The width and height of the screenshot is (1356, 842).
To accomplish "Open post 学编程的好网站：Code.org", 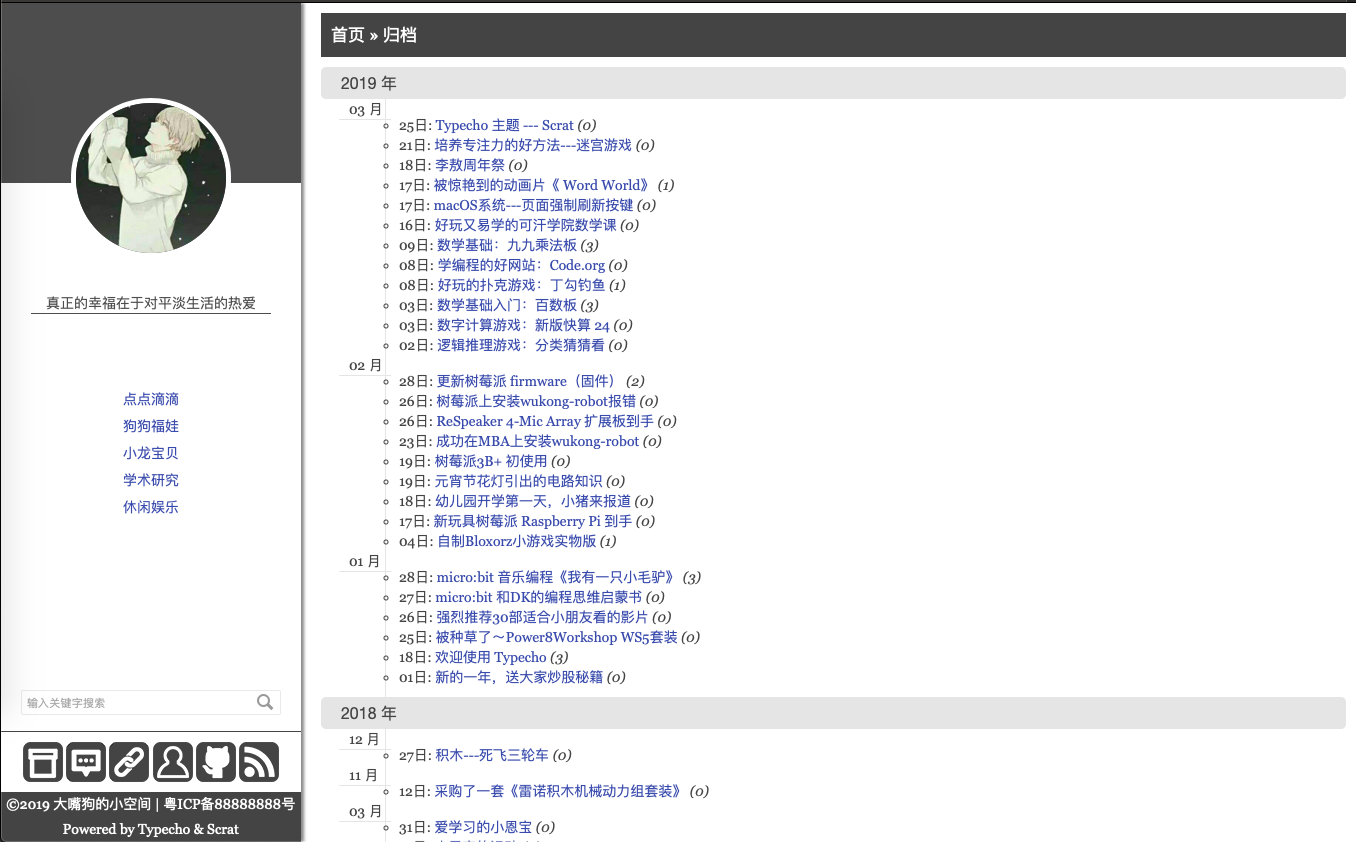I will click(x=521, y=265).
